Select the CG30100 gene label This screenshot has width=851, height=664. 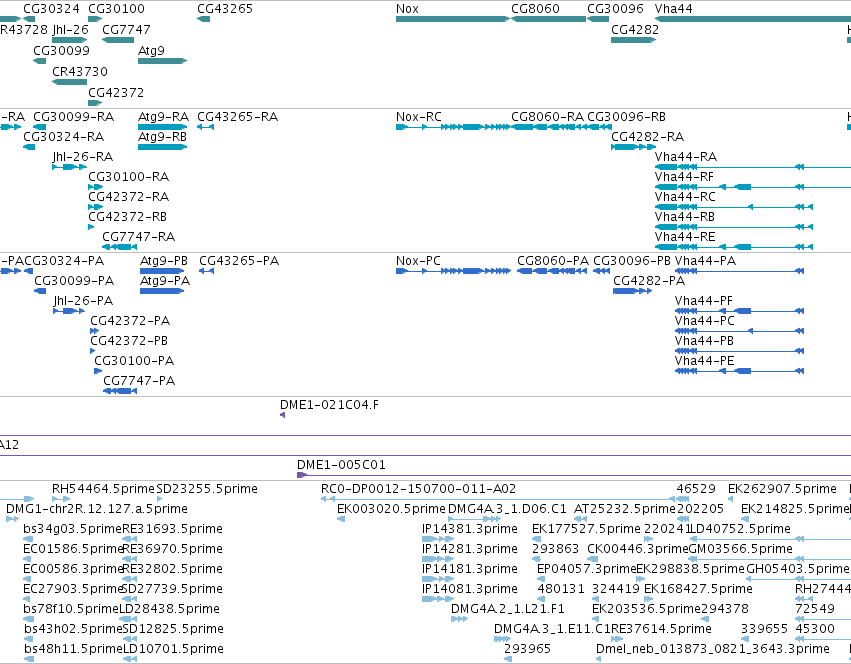[116, 9]
